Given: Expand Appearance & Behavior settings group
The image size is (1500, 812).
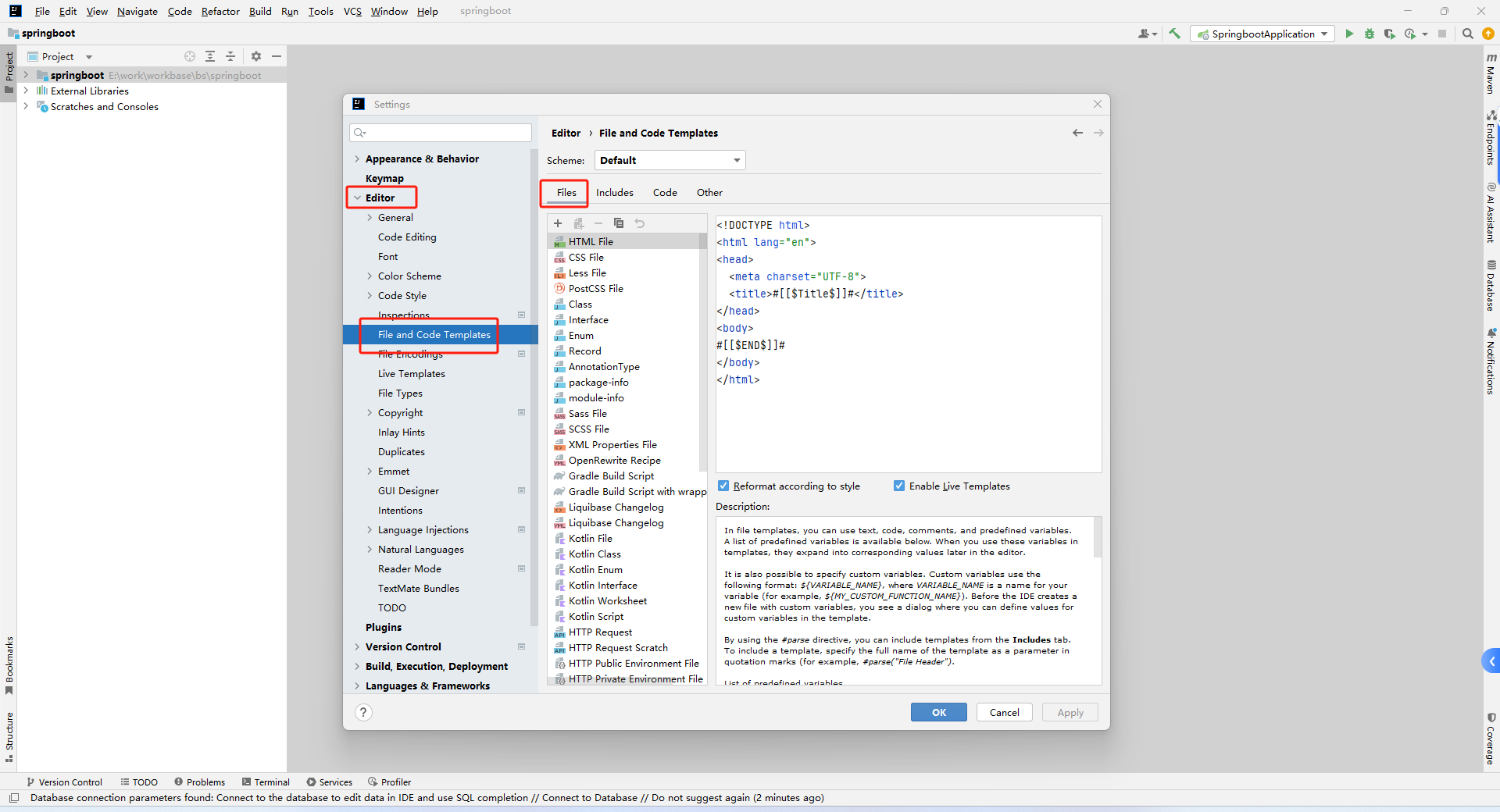Looking at the screenshot, I should (x=357, y=158).
